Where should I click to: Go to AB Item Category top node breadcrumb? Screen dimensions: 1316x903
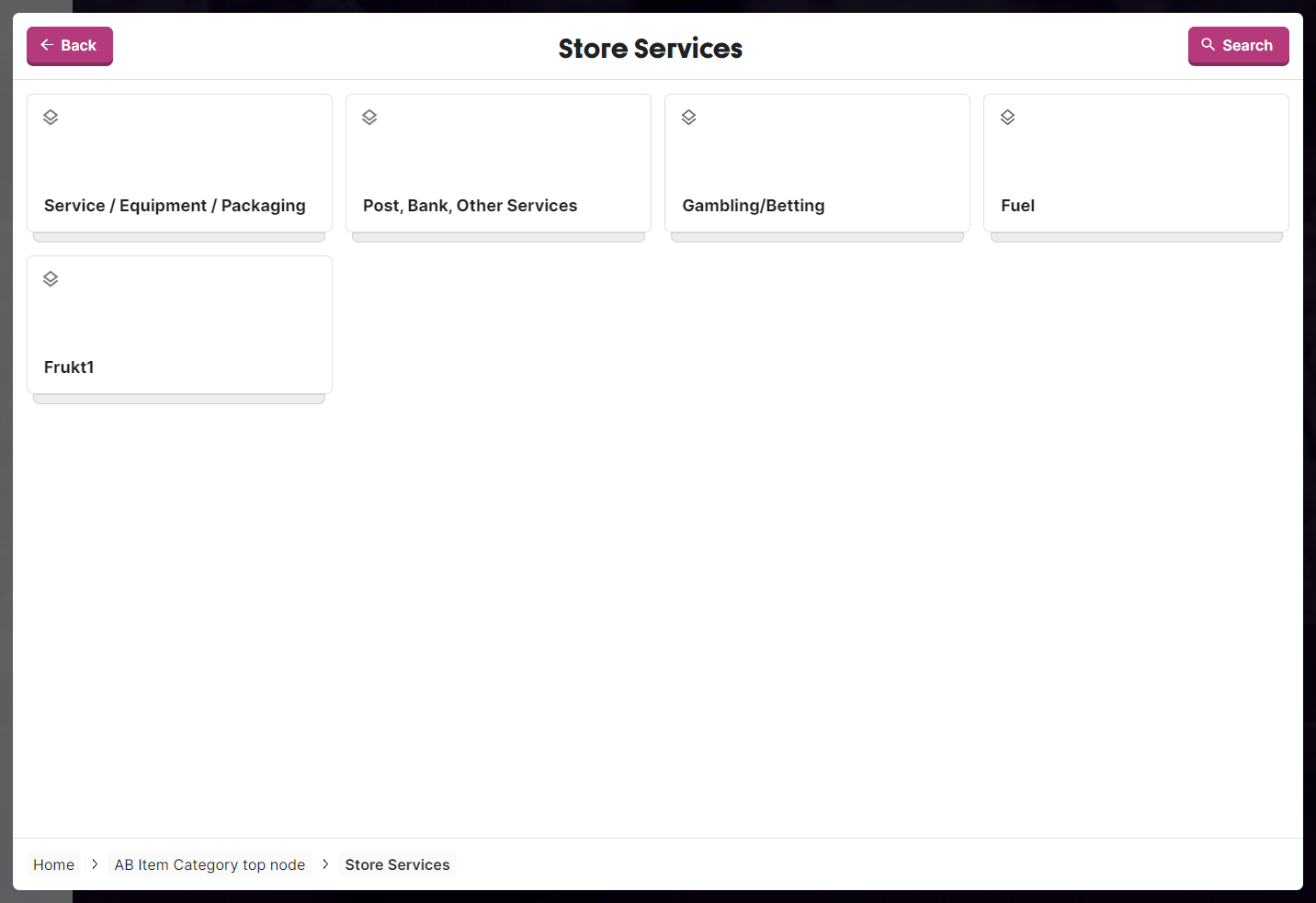[210, 864]
